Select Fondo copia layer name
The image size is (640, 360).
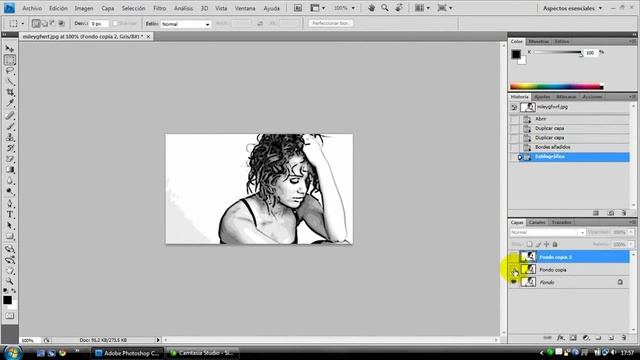click(553, 270)
